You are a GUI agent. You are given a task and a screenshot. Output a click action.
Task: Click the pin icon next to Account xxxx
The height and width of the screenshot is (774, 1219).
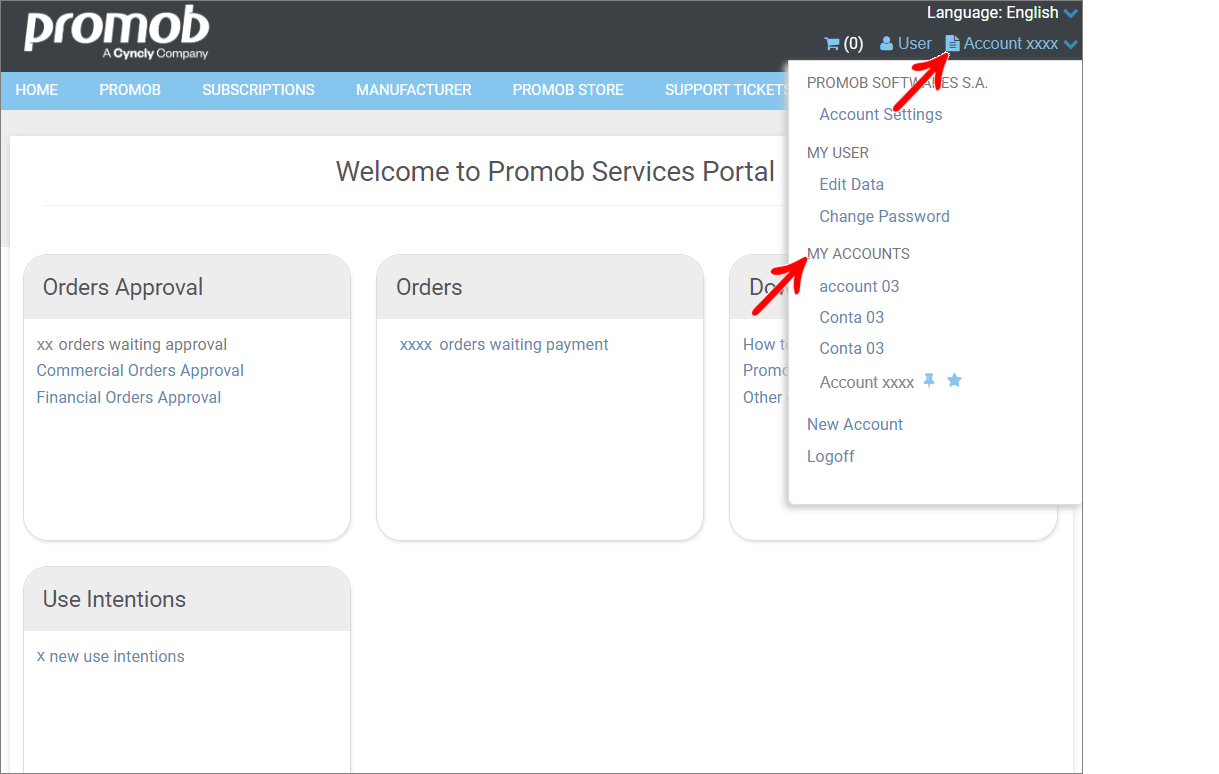coord(930,380)
